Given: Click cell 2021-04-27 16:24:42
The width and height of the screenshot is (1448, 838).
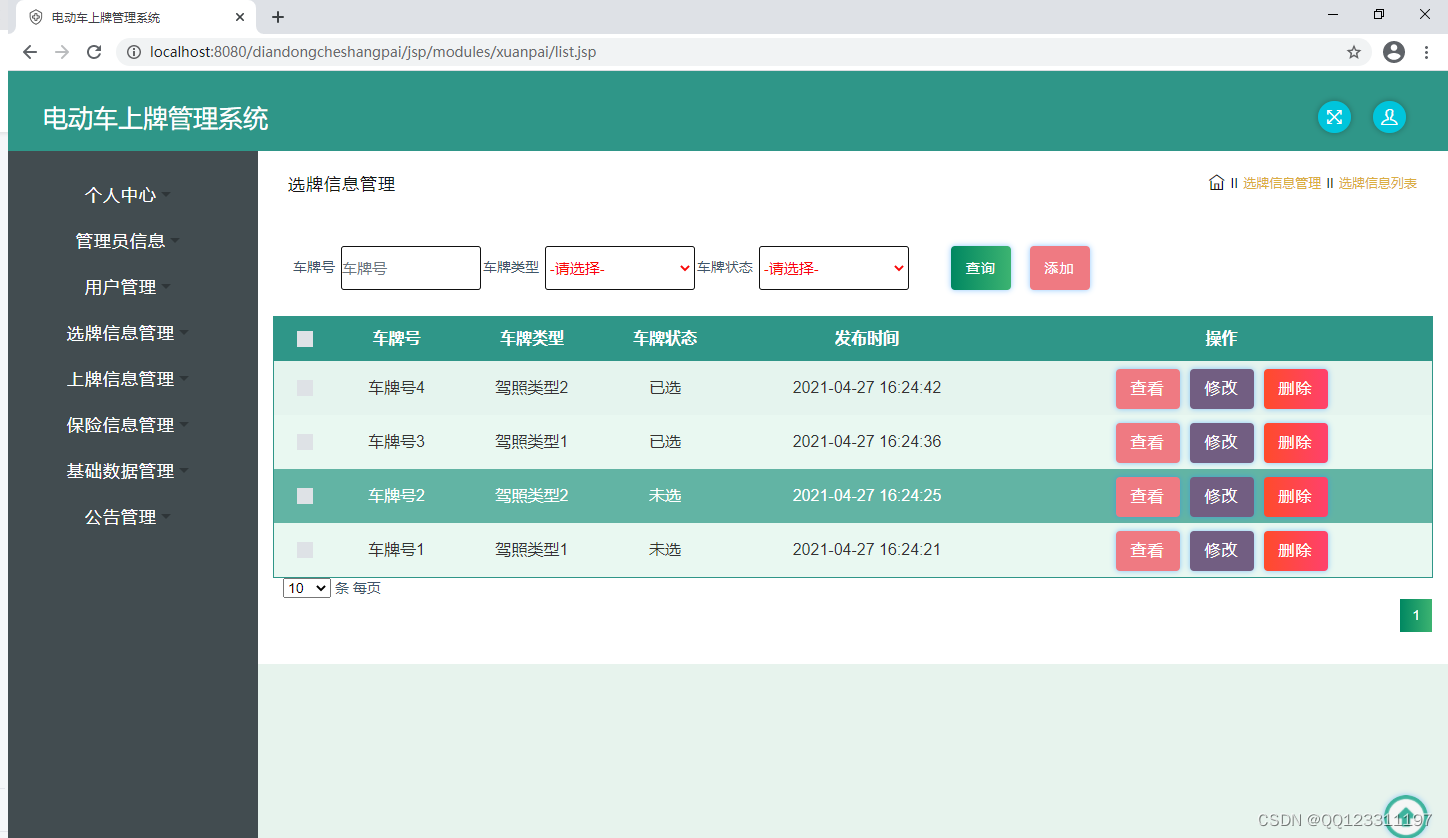Looking at the screenshot, I should 867,388.
